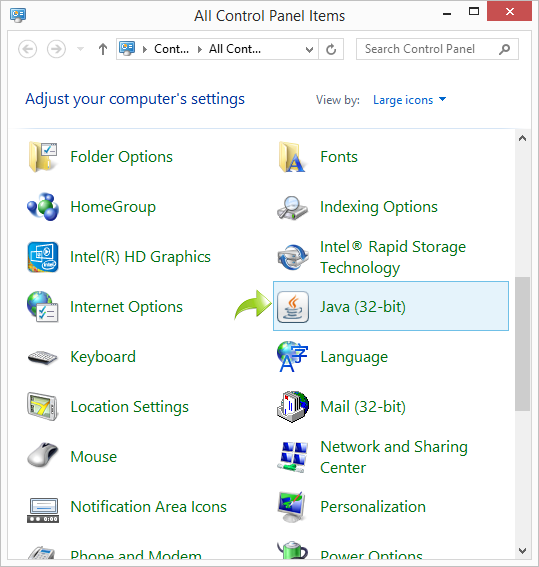Open Java (32-bit) text link
The height and width of the screenshot is (567, 539).
(363, 307)
